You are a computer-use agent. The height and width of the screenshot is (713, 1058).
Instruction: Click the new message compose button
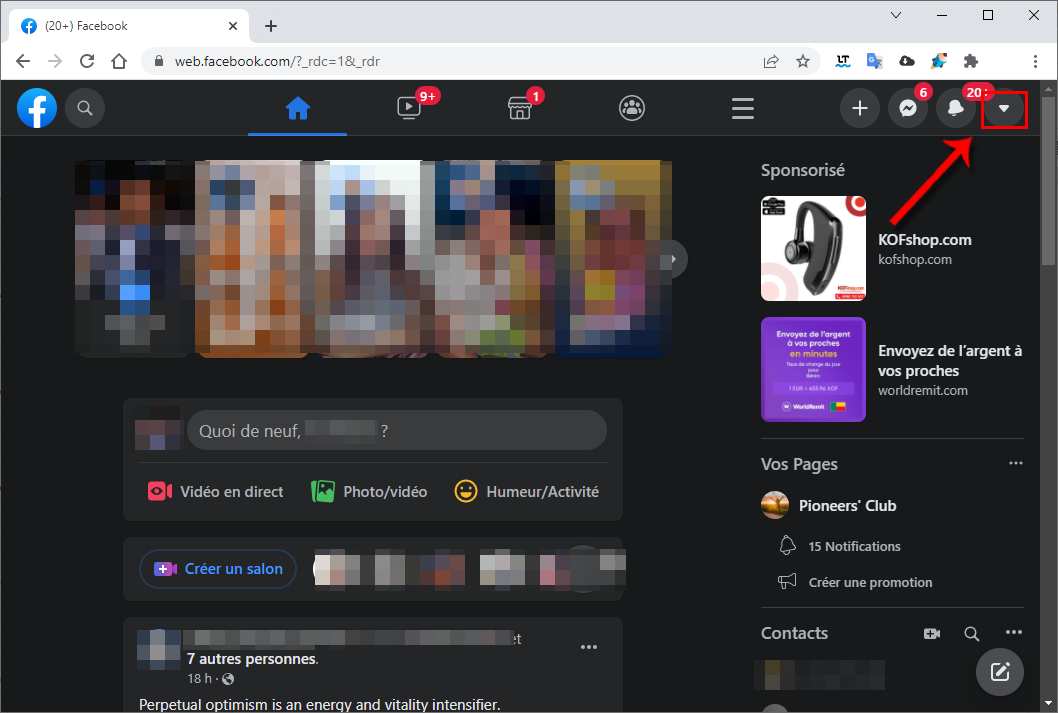[x=1000, y=672]
